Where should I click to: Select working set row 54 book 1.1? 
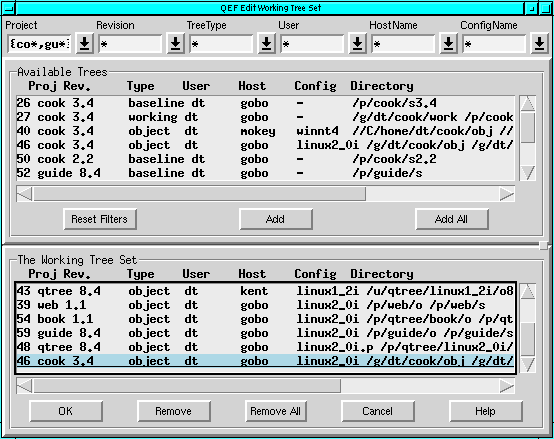coord(265,319)
